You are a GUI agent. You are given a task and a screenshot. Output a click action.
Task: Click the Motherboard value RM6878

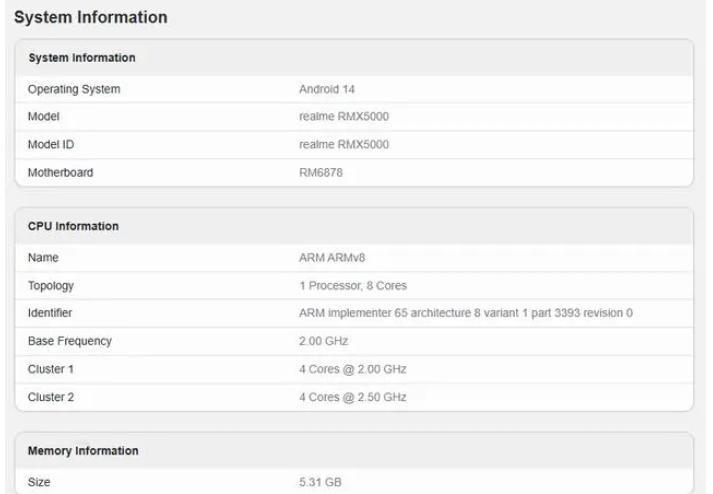click(x=321, y=173)
